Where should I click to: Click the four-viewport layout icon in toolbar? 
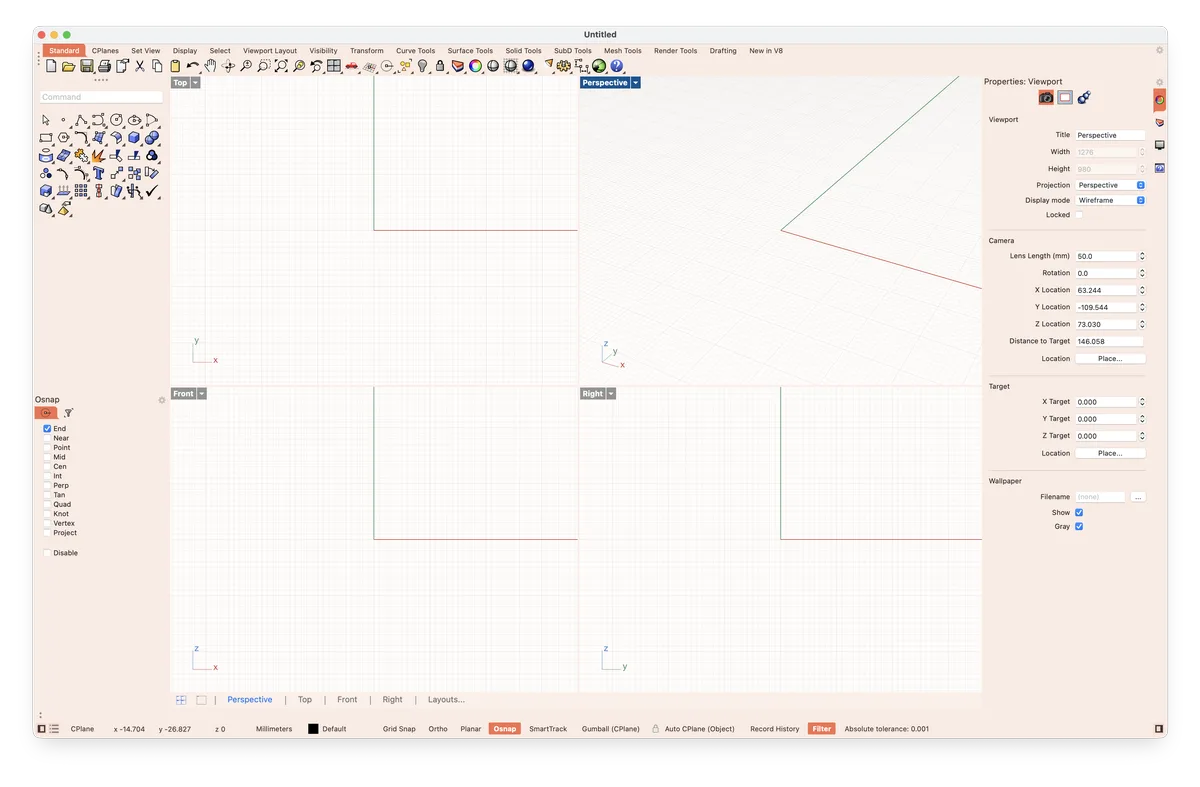(x=334, y=66)
